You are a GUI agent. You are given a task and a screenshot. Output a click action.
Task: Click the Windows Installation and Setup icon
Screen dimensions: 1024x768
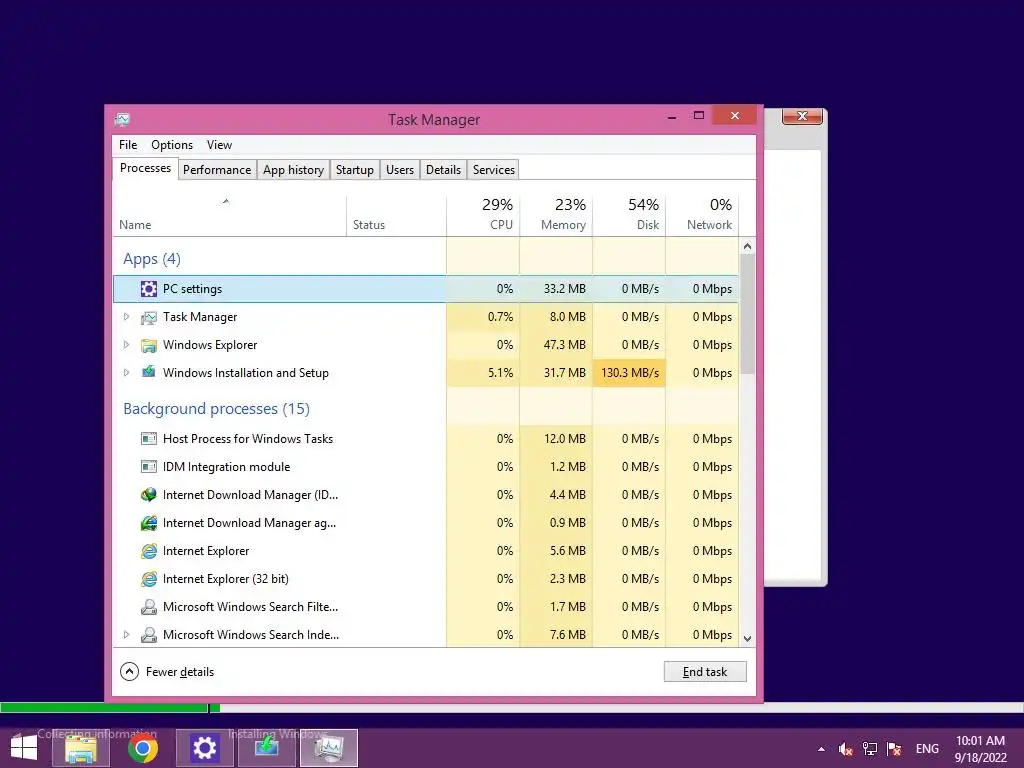click(x=149, y=372)
